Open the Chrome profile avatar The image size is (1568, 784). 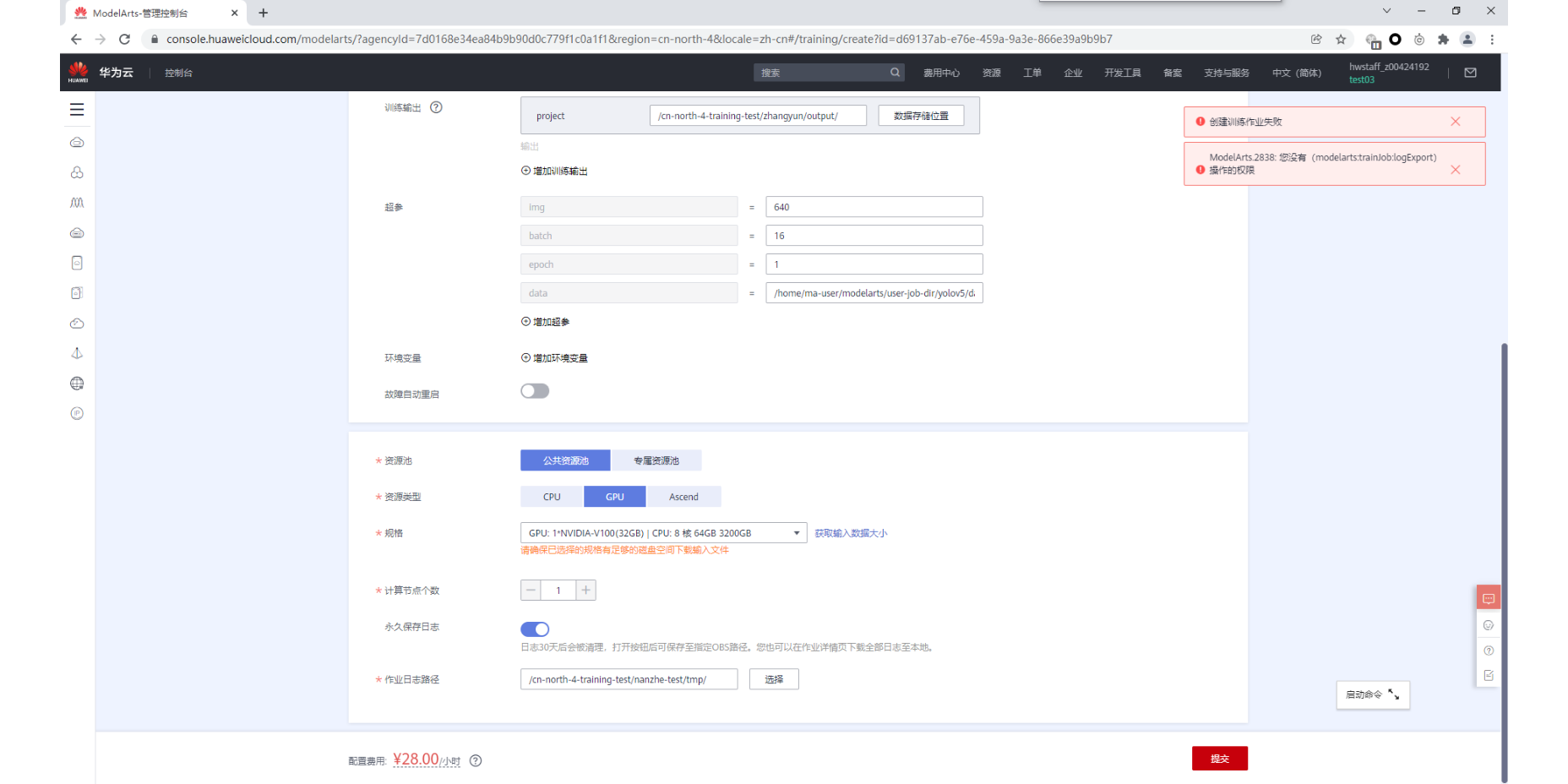coord(1467,39)
